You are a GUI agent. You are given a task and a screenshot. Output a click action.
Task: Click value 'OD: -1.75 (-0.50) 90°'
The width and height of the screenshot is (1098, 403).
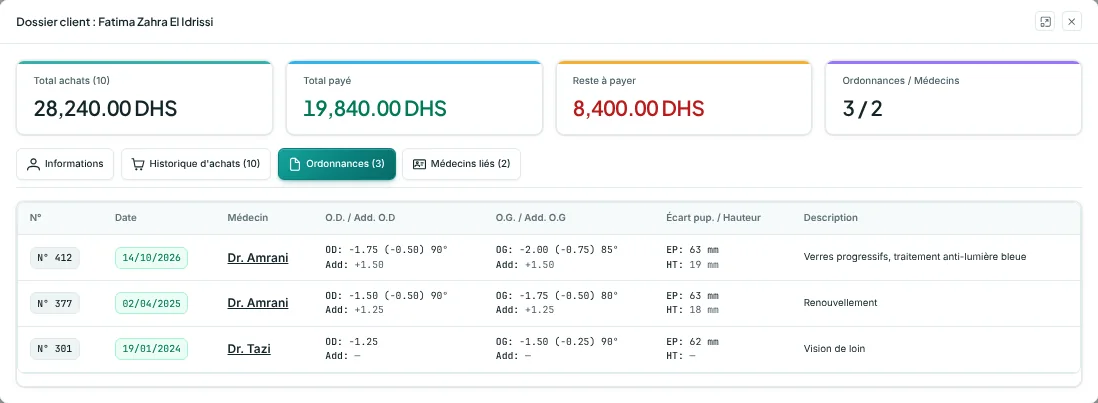tap(387, 250)
